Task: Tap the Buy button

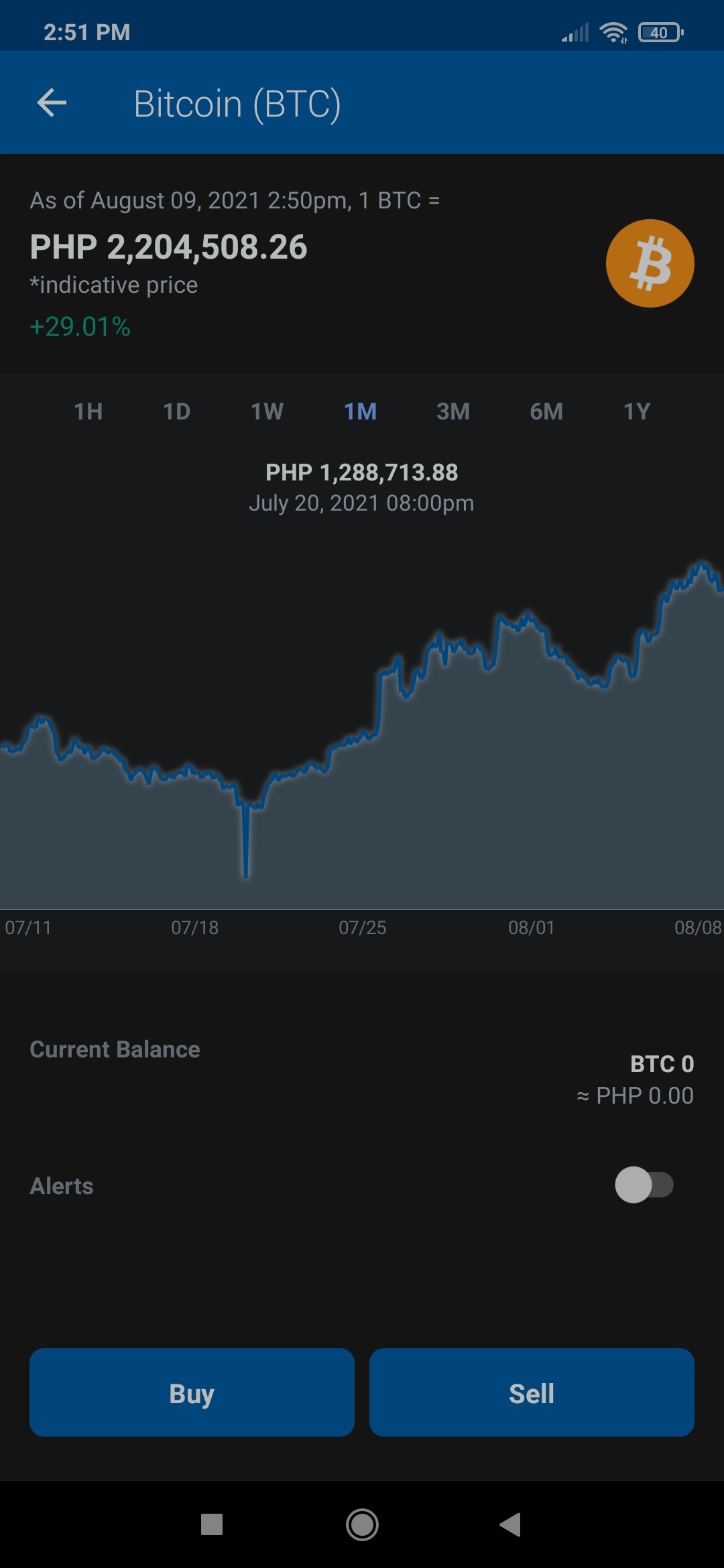Action: [192, 1392]
